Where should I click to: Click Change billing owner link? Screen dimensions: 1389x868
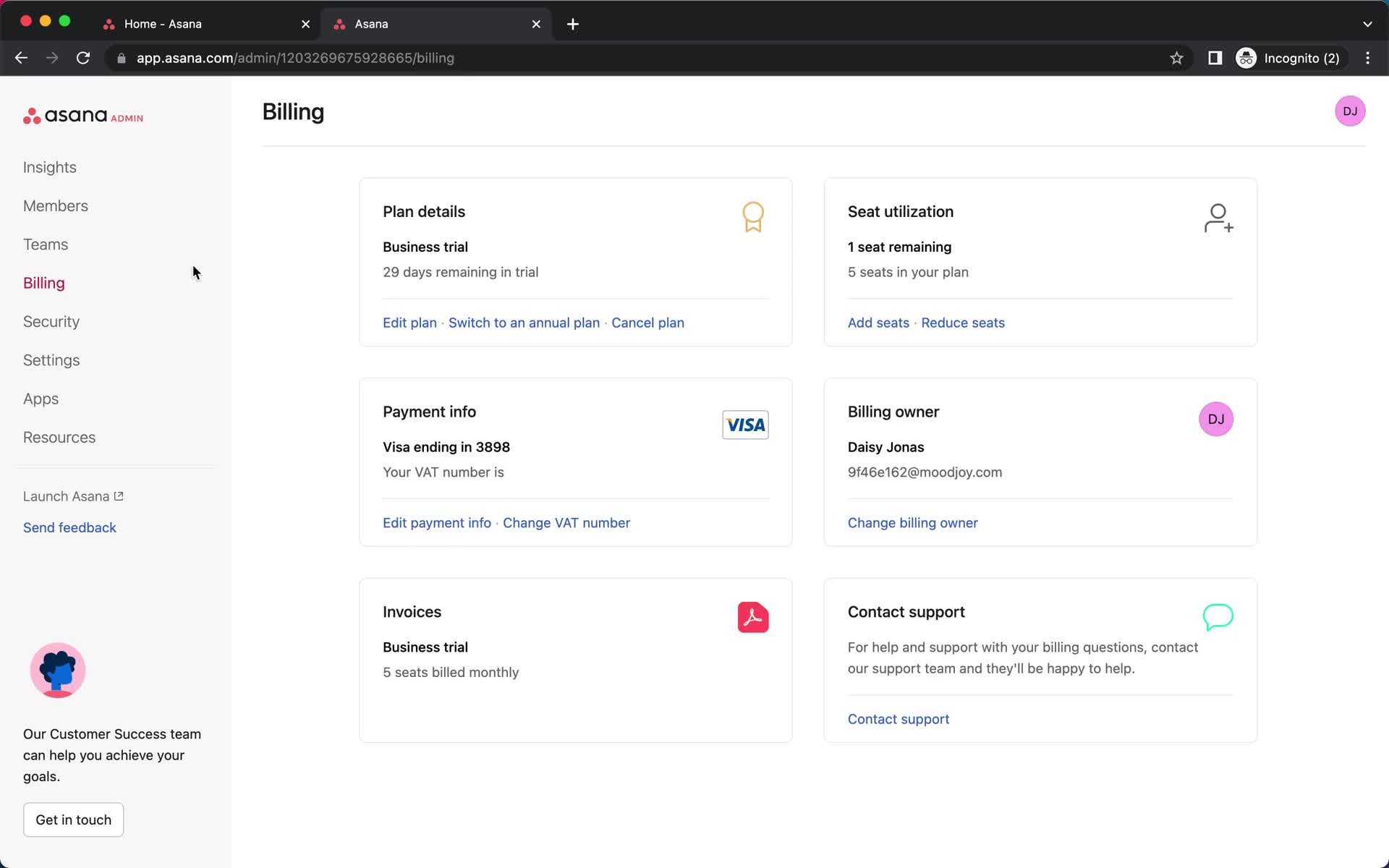pyautogui.click(x=912, y=522)
